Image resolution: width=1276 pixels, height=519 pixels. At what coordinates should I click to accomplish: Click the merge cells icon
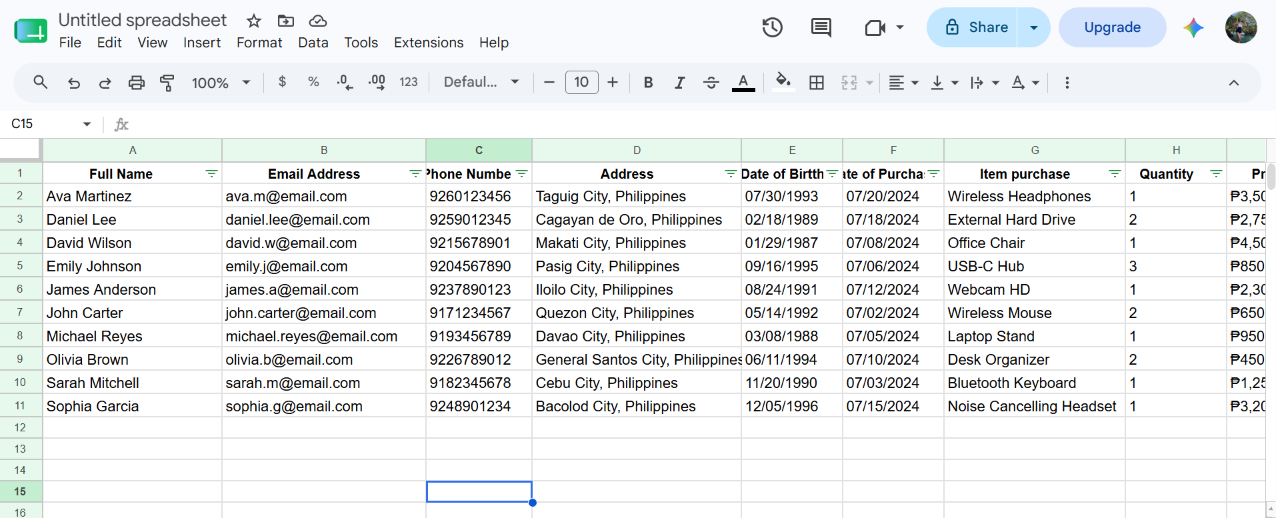pyautogui.click(x=849, y=82)
